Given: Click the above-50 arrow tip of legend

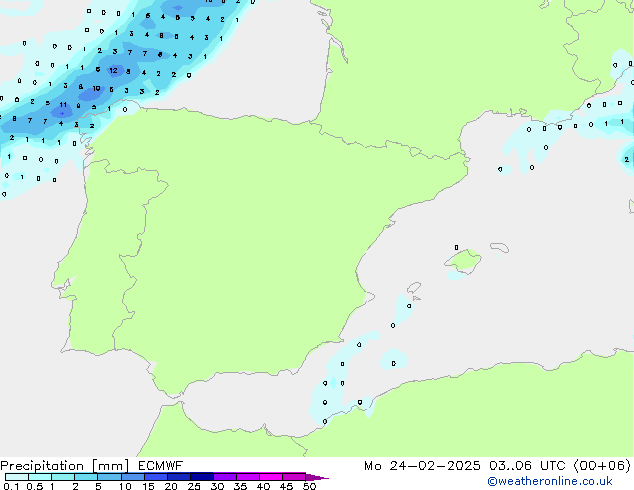Looking at the screenshot, I should coord(317,477).
